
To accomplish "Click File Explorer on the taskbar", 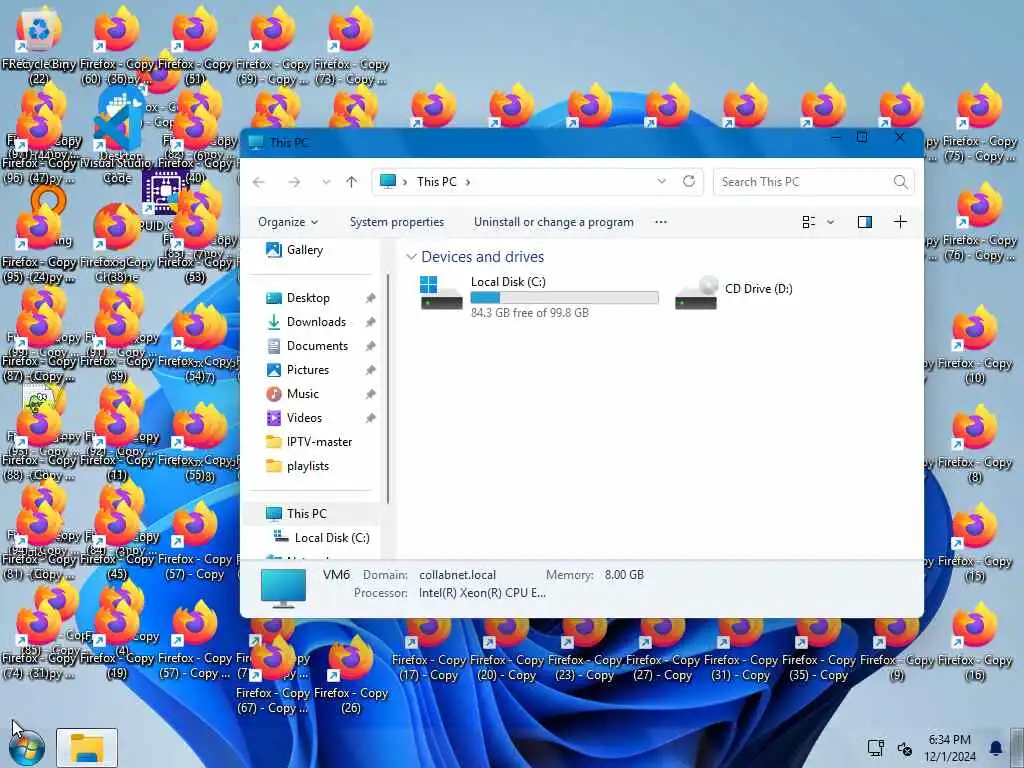I will pyautogui.click(x=87, y=748).
